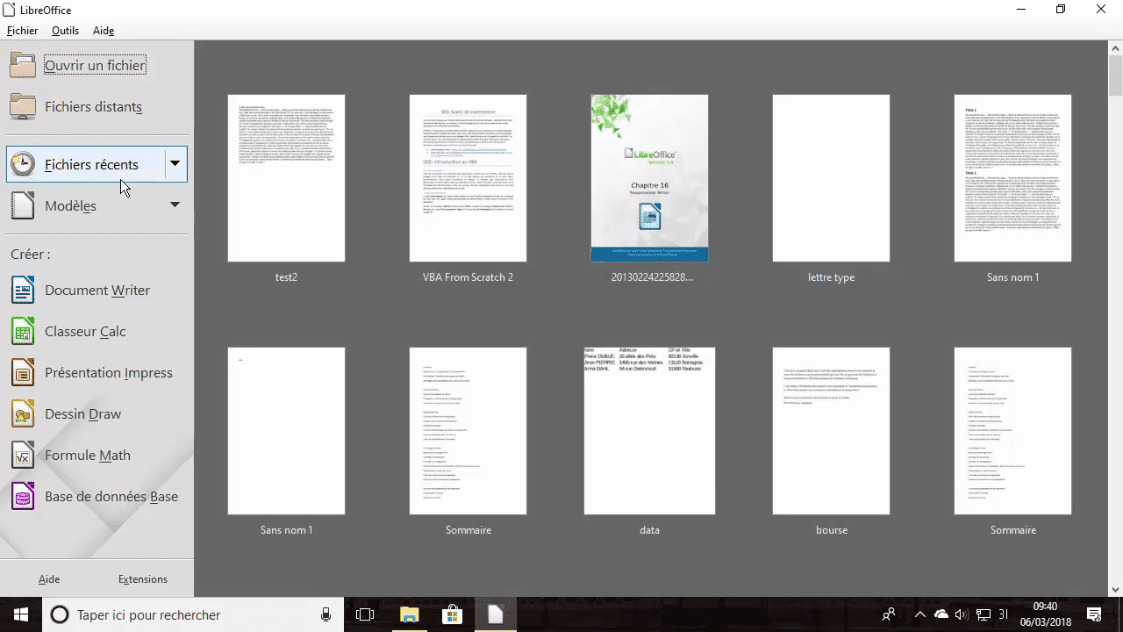Open the data document thumbnail
Image resolution: width=1123 pixels, height=632 pixels.
click(x=650, y=431)
